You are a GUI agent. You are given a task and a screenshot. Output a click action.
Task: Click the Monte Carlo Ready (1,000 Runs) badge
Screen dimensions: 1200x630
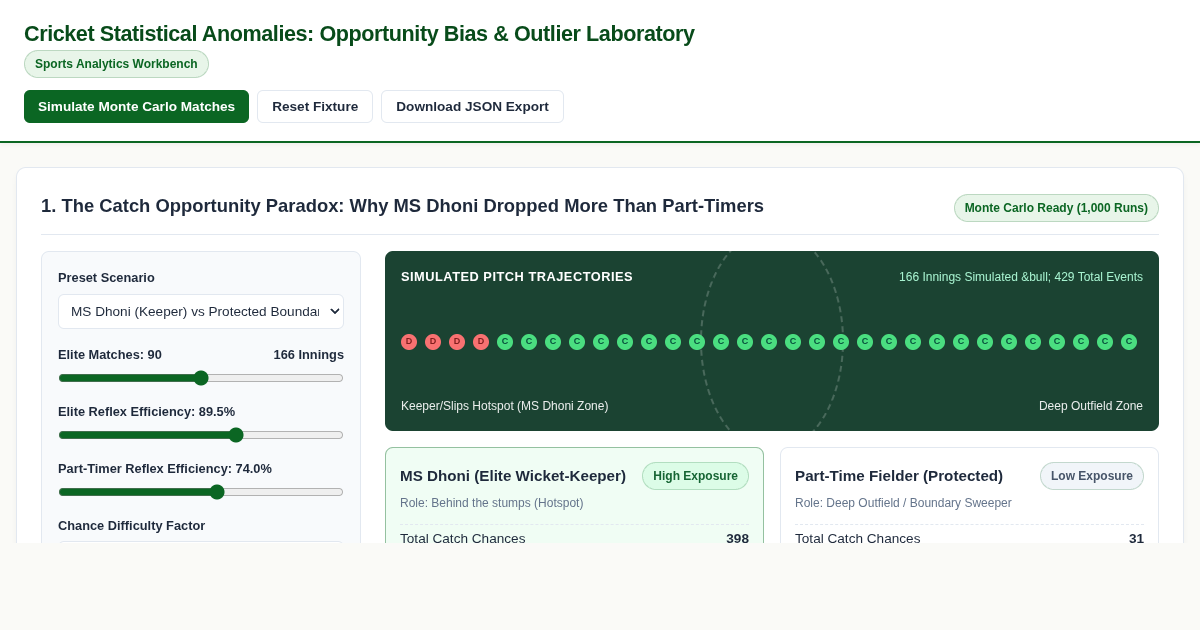click(x=1056, y=208)
